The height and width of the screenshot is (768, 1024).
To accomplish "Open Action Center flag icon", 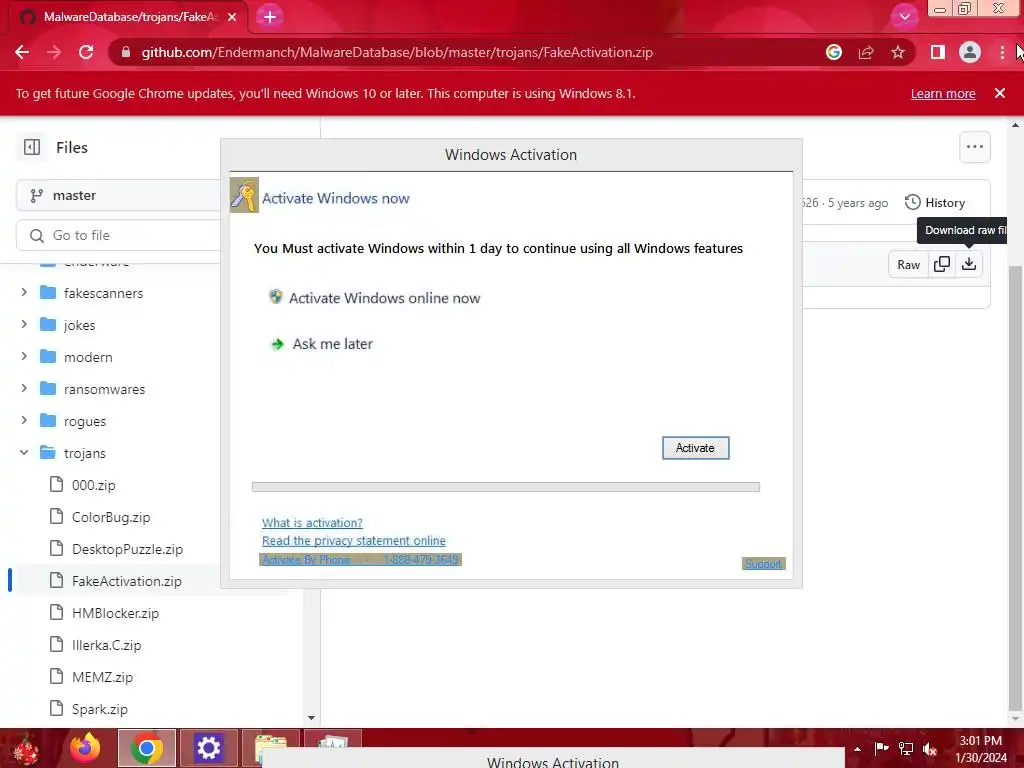I will tap(881, 749).
